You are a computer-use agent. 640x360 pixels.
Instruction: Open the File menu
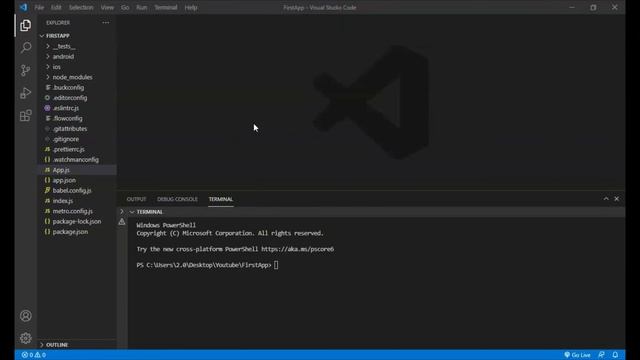39,7
